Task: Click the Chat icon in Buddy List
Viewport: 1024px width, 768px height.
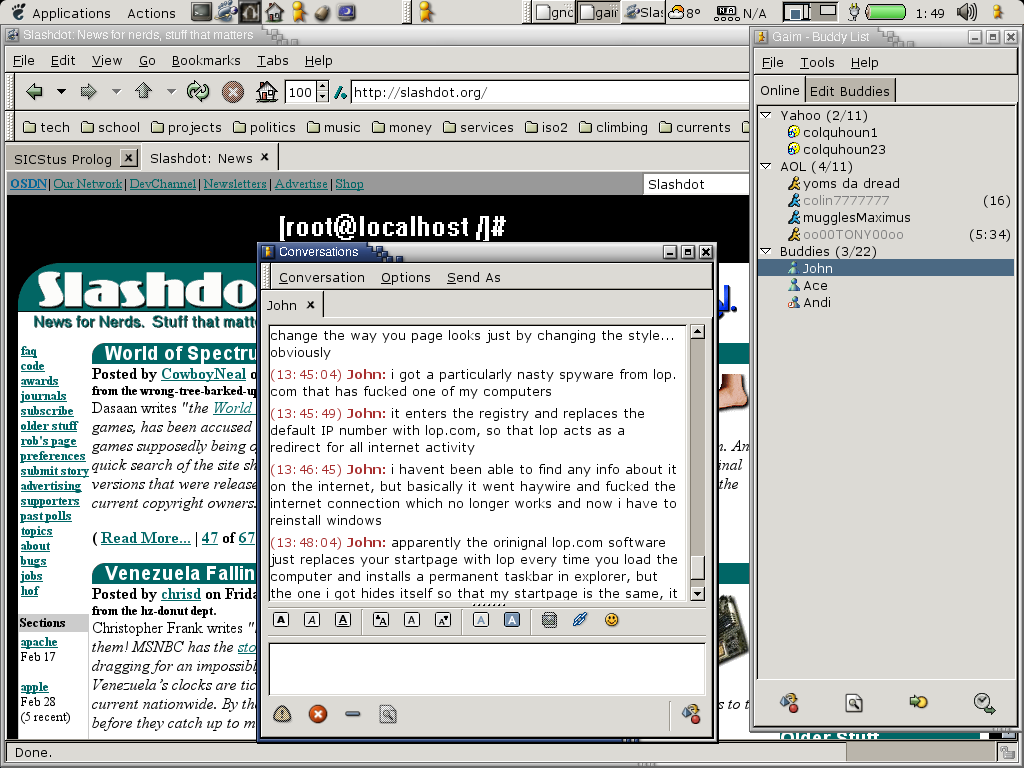Action: point(918,702)
